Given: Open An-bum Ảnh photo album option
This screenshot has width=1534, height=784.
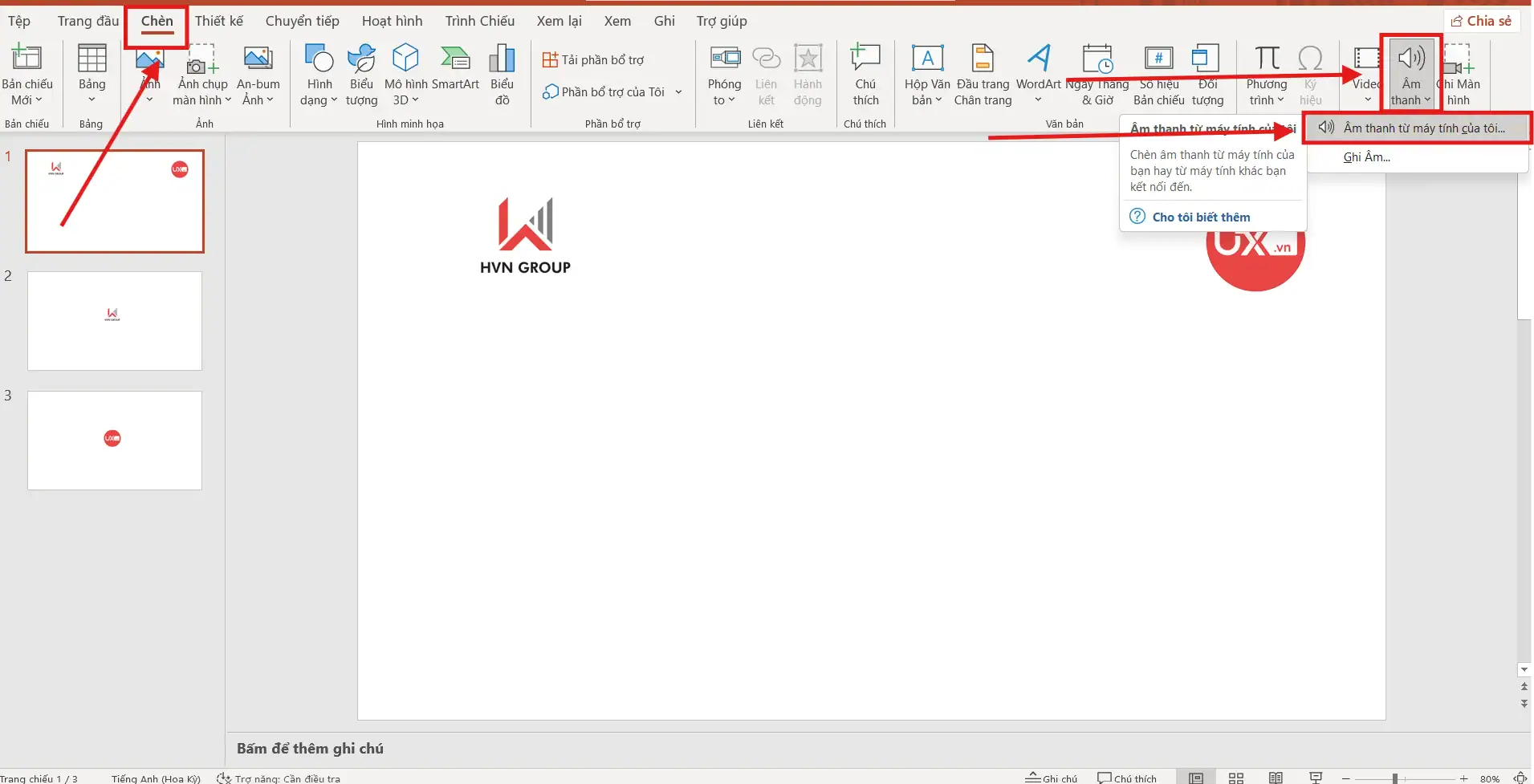Looking at the screenshot, I should coord(258,75).
